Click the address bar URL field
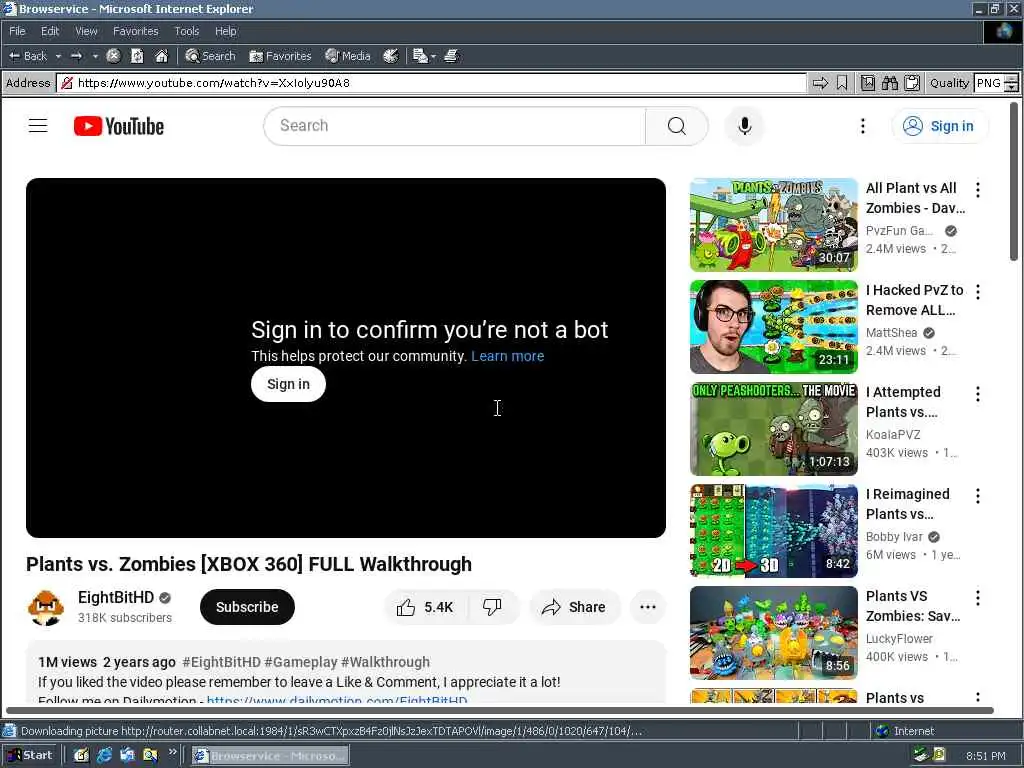The width and height of the screenshot is (1024, 768). coord(432,83)
